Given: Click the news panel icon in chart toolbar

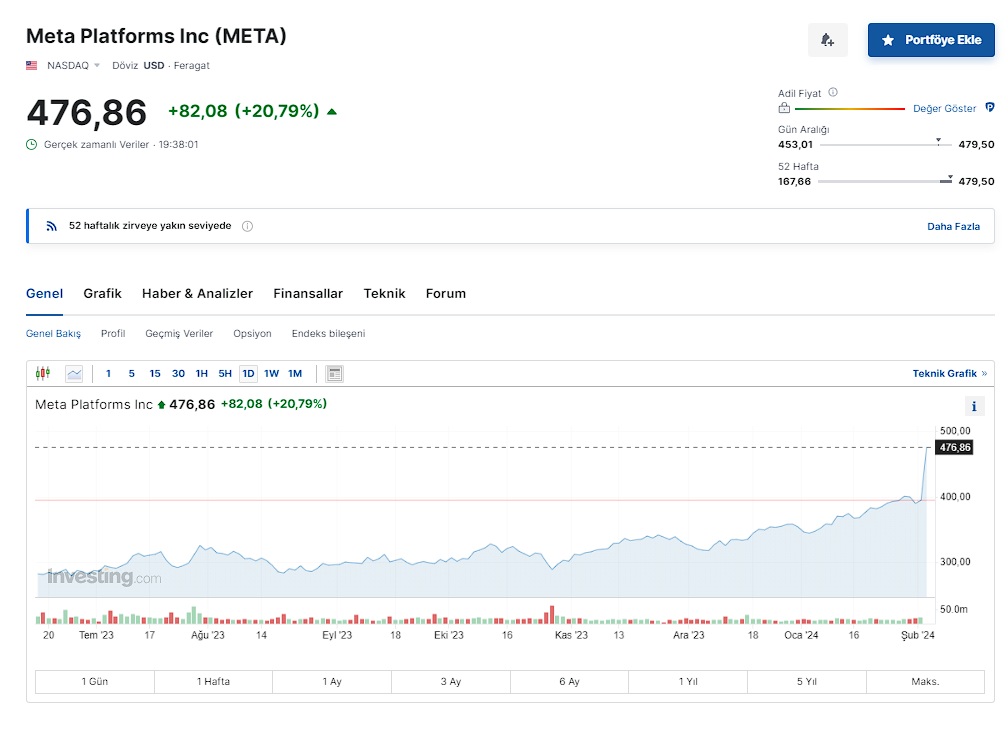Looking at the screenshot, I should pyautogui.click(x=335, y=374).
